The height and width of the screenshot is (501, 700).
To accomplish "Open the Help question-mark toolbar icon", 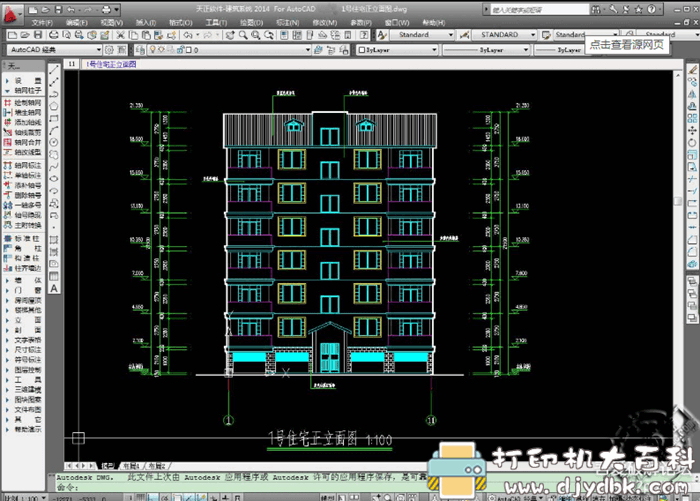I will (x=364, y=35).
